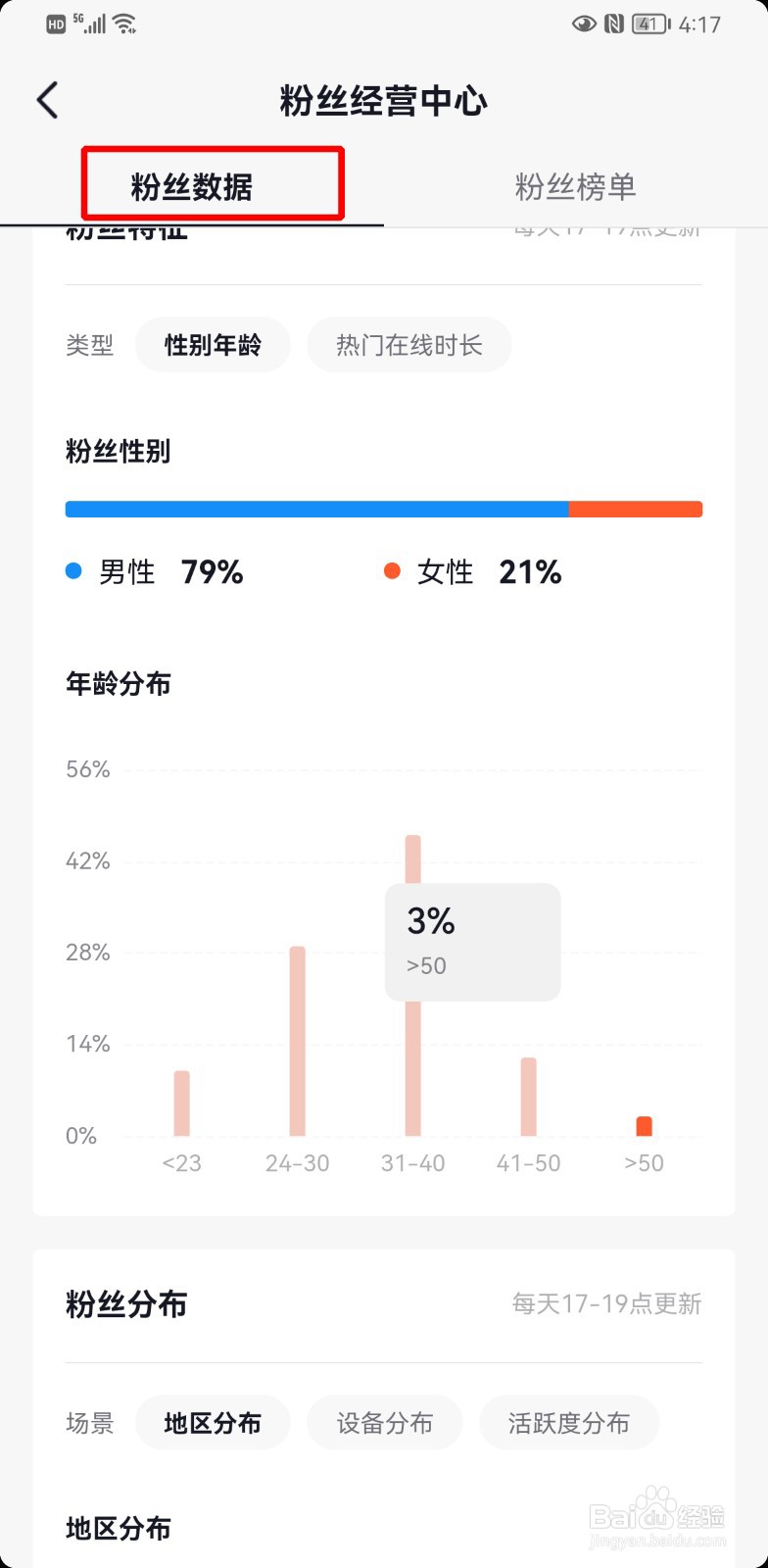Choose the 设备分布 scene filter
The height and width of the screenshot is (1568, 768).
[x=384, y=1423]
